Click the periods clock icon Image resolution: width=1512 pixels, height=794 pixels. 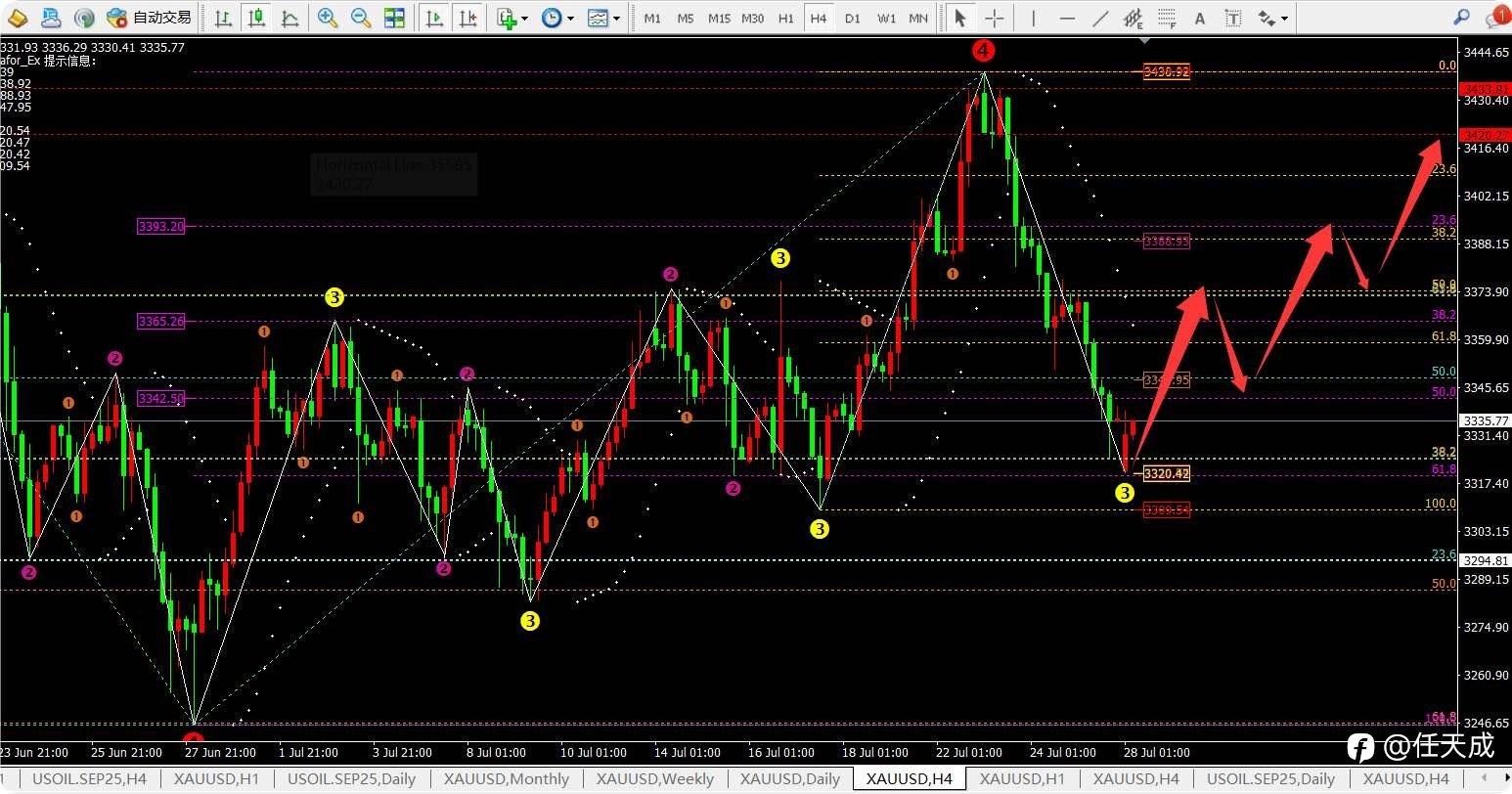pos(552,18)
